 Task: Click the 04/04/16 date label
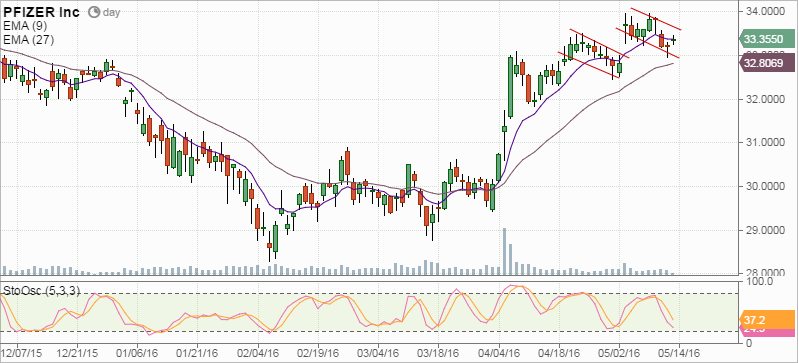coord(499,352)
